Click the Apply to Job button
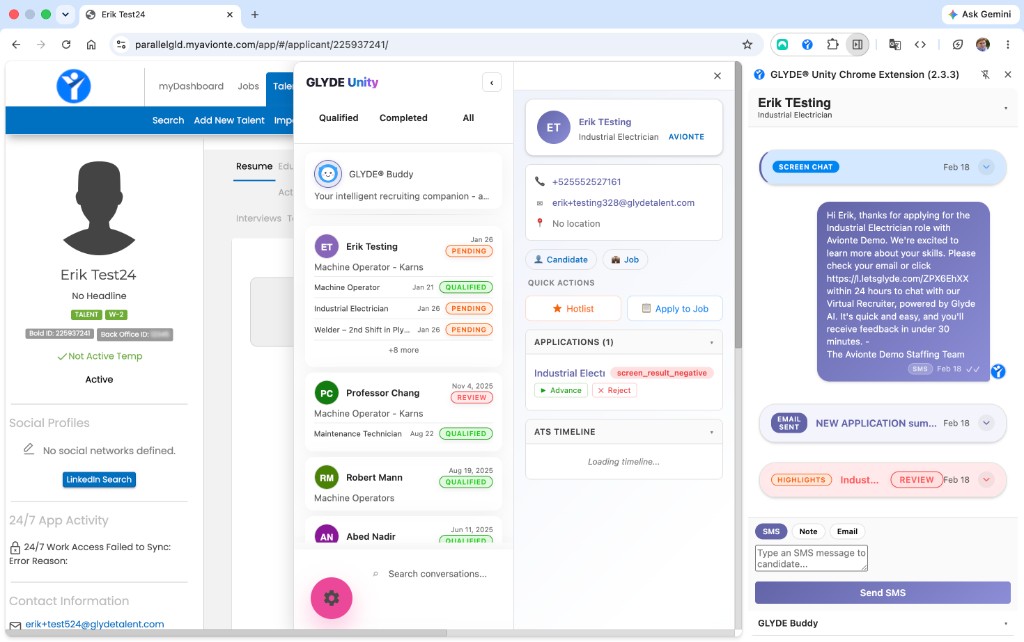1024x642 pixels. [675, 308]
